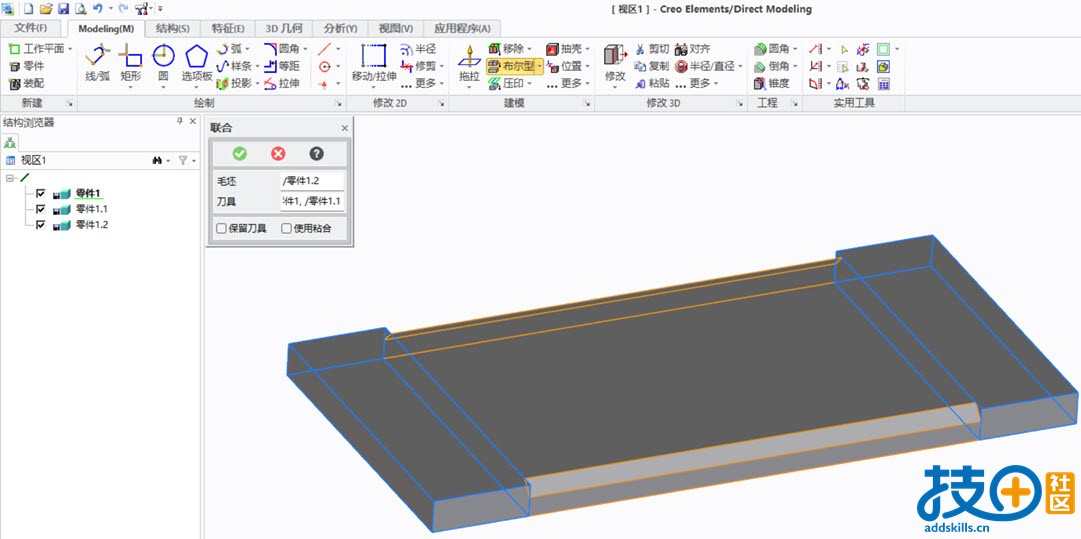This screenshot has height=539, width=1081.
Task: Click the 拉伸 stretch sketch tool
Action: click(x=282, y=83)
